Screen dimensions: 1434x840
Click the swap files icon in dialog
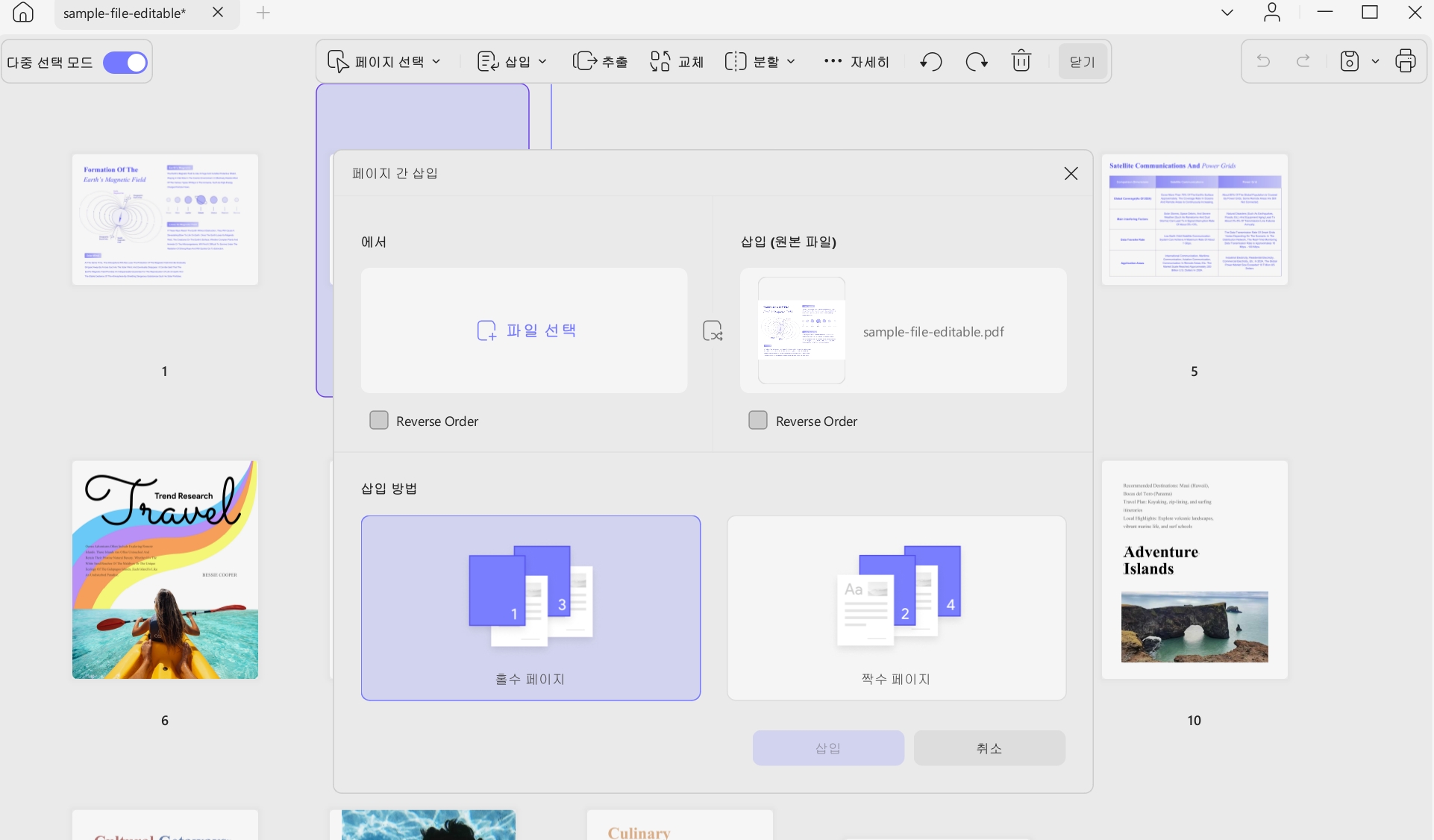(x=713, y=330)
